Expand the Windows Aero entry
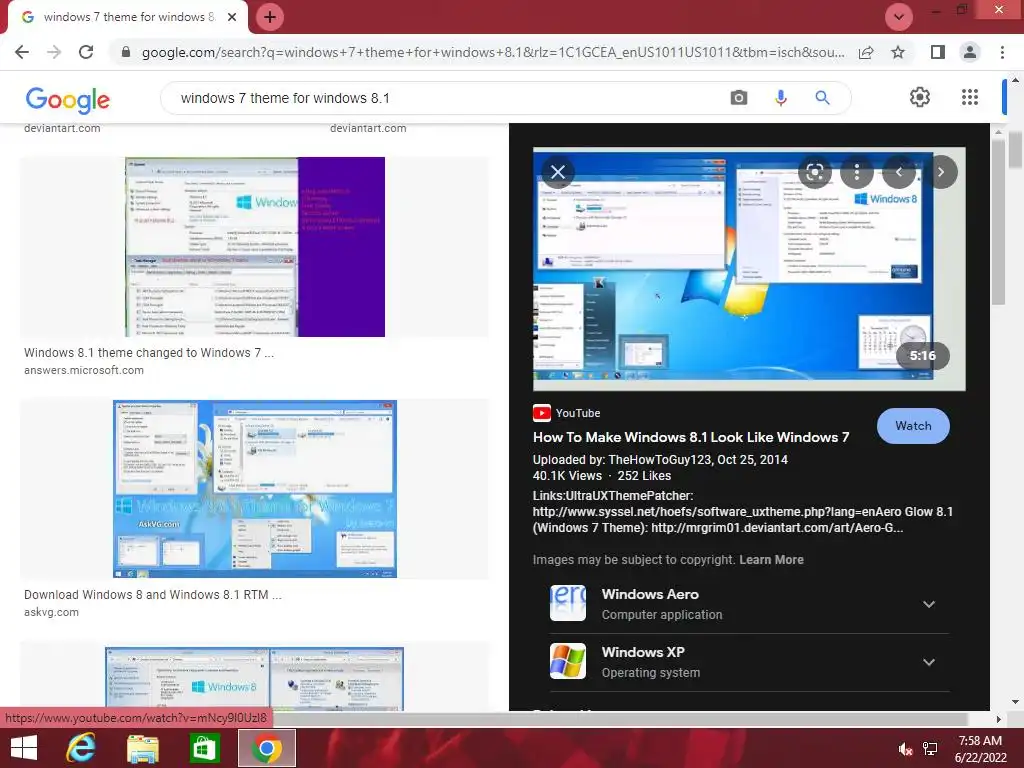The height and width of the screenshot is (768, 1024). coord(929,604)
